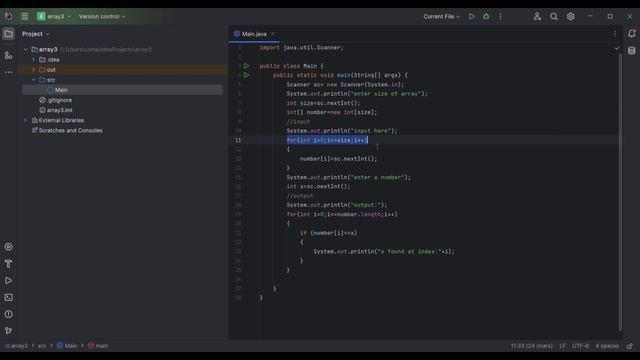The width and height of the screenshot is (640, 360).
Task: Open more run actions menu
Action: [x=500, y=16]
